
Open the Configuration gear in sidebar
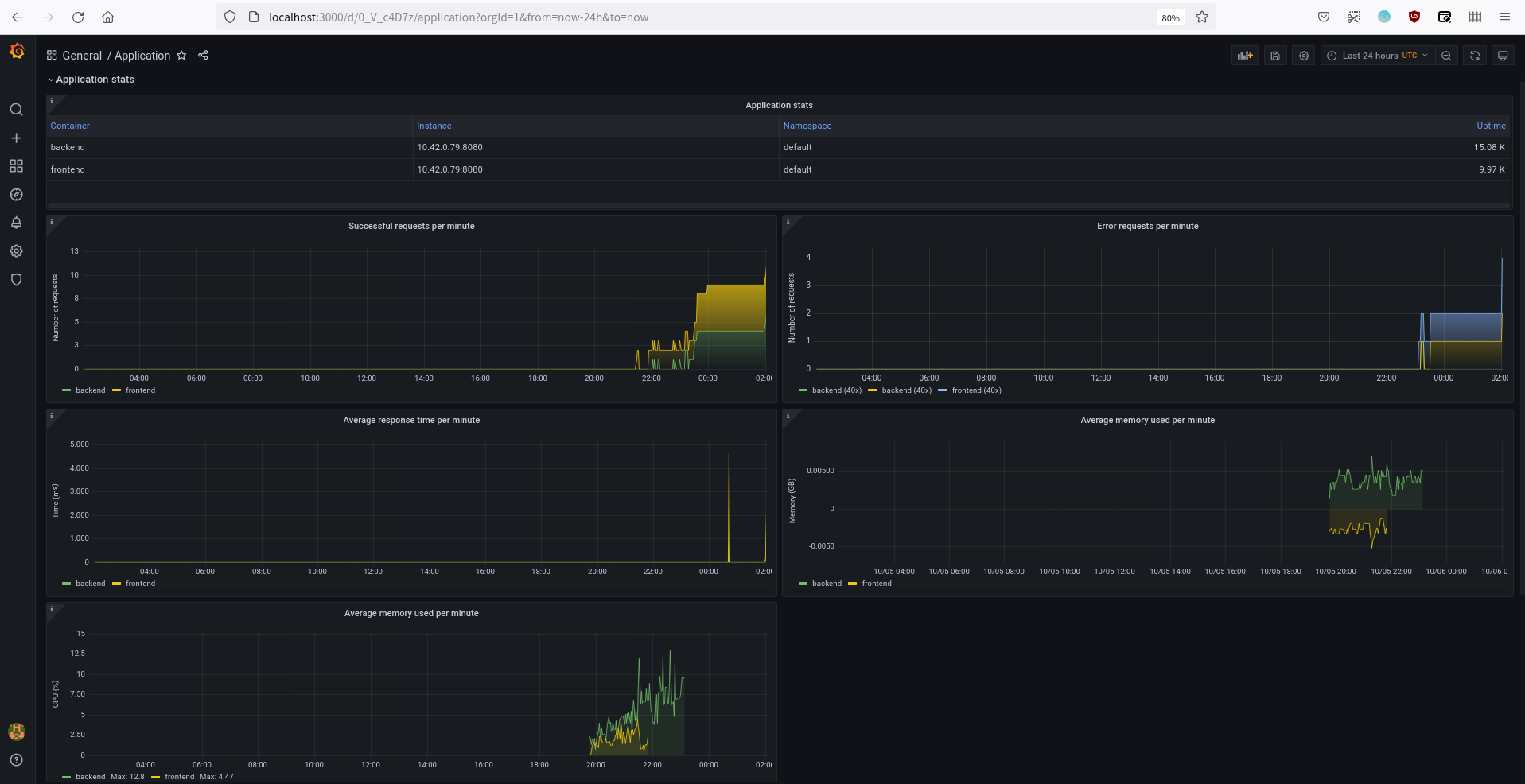coord(16,251)
